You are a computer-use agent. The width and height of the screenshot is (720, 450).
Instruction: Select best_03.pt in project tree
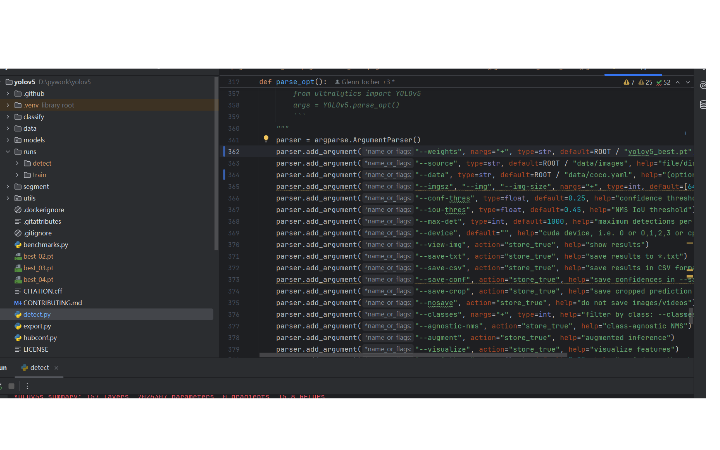[x=38, y=268]
